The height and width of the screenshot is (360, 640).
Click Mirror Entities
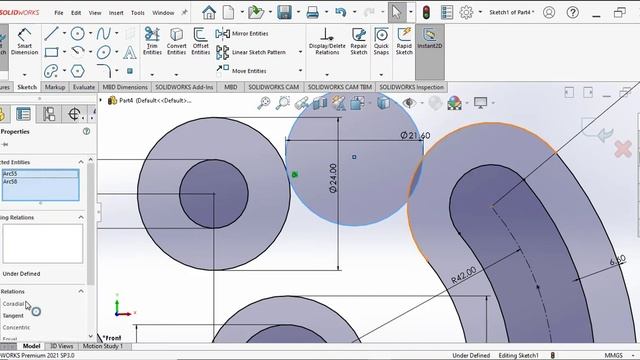point(242,33)
